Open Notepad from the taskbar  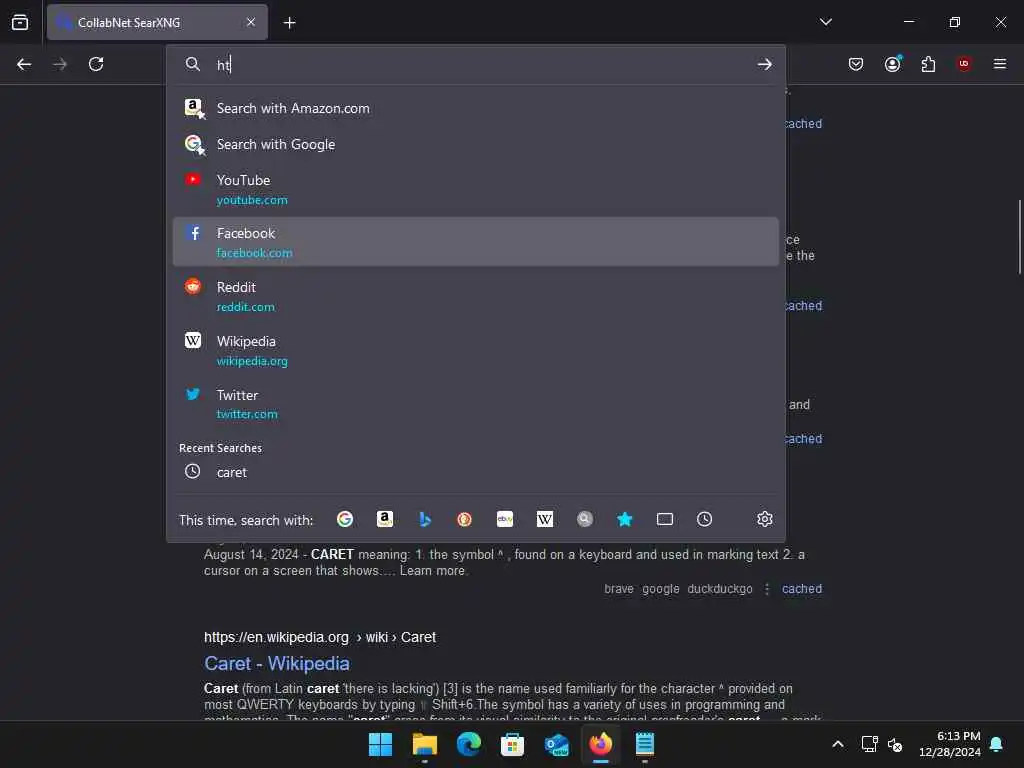(645, 744)
